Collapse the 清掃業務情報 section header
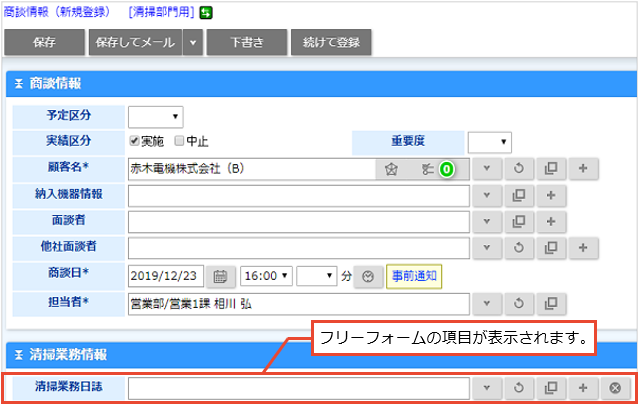Screen dimensions: 640x405 pos(19,355)
